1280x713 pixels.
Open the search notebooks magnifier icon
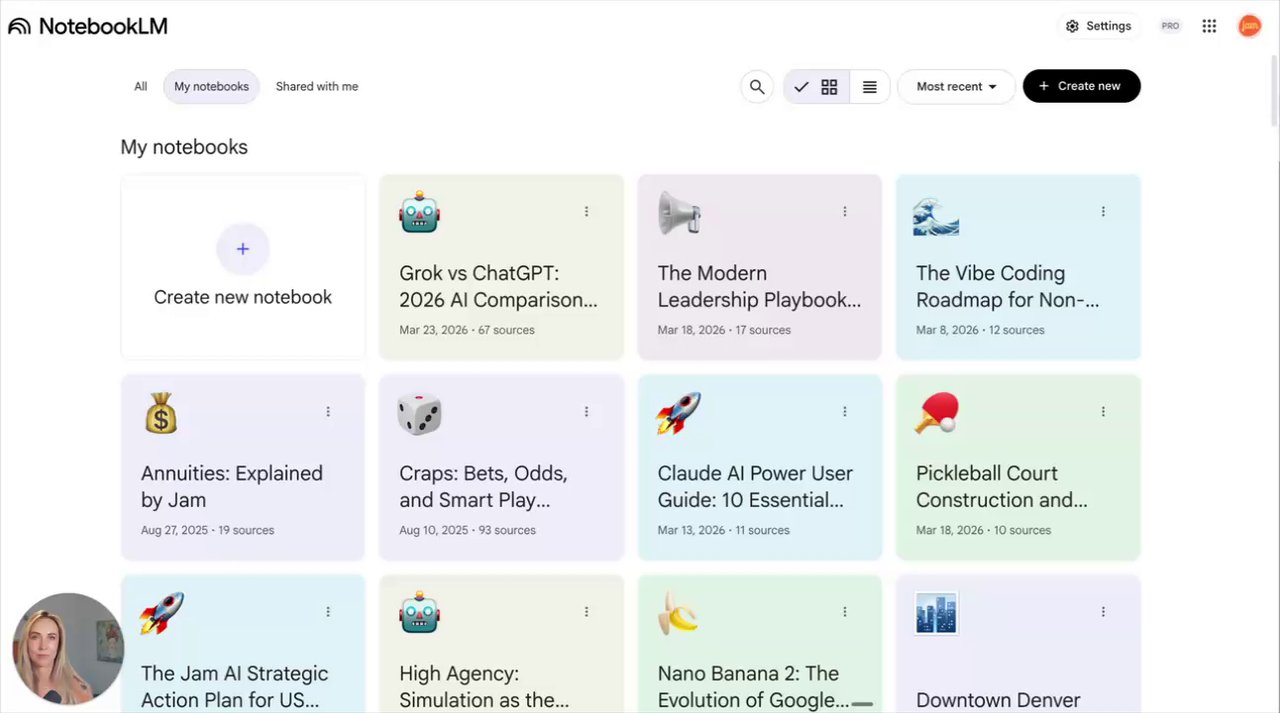757,87
